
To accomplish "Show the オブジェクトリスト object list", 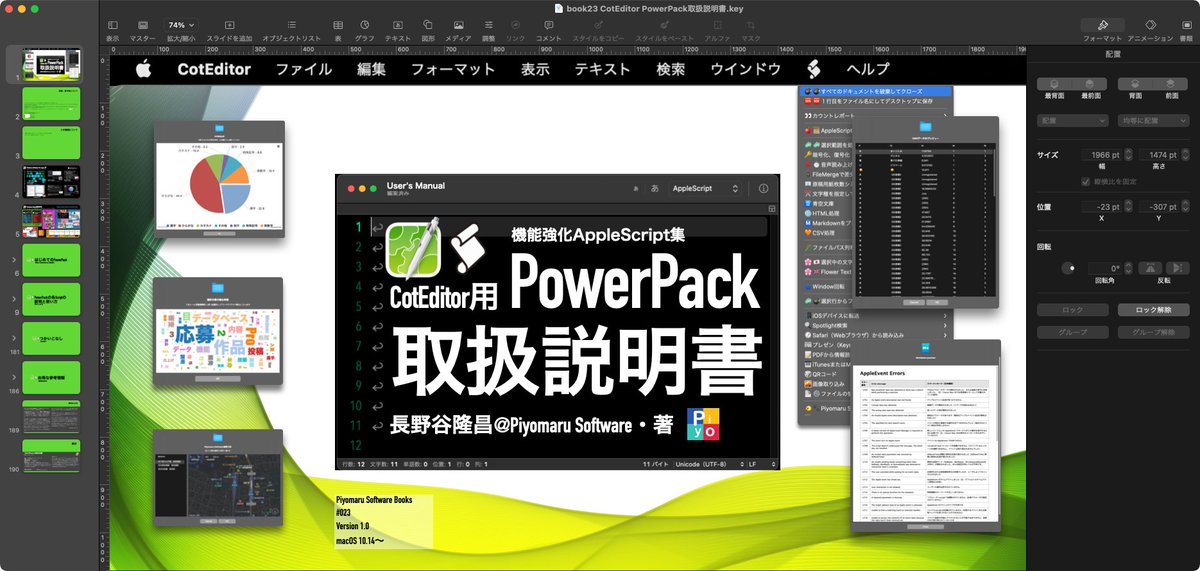I will click(291, 24).
